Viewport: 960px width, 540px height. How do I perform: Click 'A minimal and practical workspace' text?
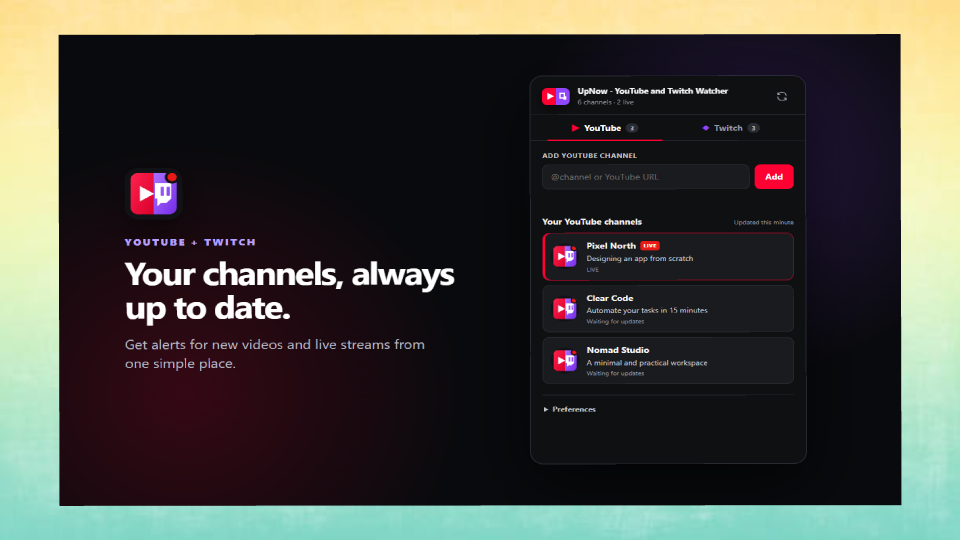click(x=647, y=362)
